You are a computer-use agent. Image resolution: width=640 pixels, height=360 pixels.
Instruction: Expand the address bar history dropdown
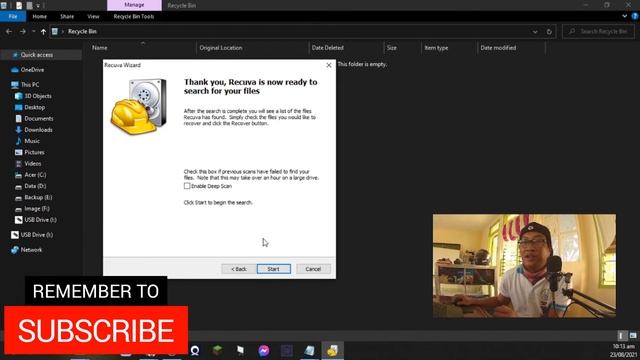[x=535, y=31]
